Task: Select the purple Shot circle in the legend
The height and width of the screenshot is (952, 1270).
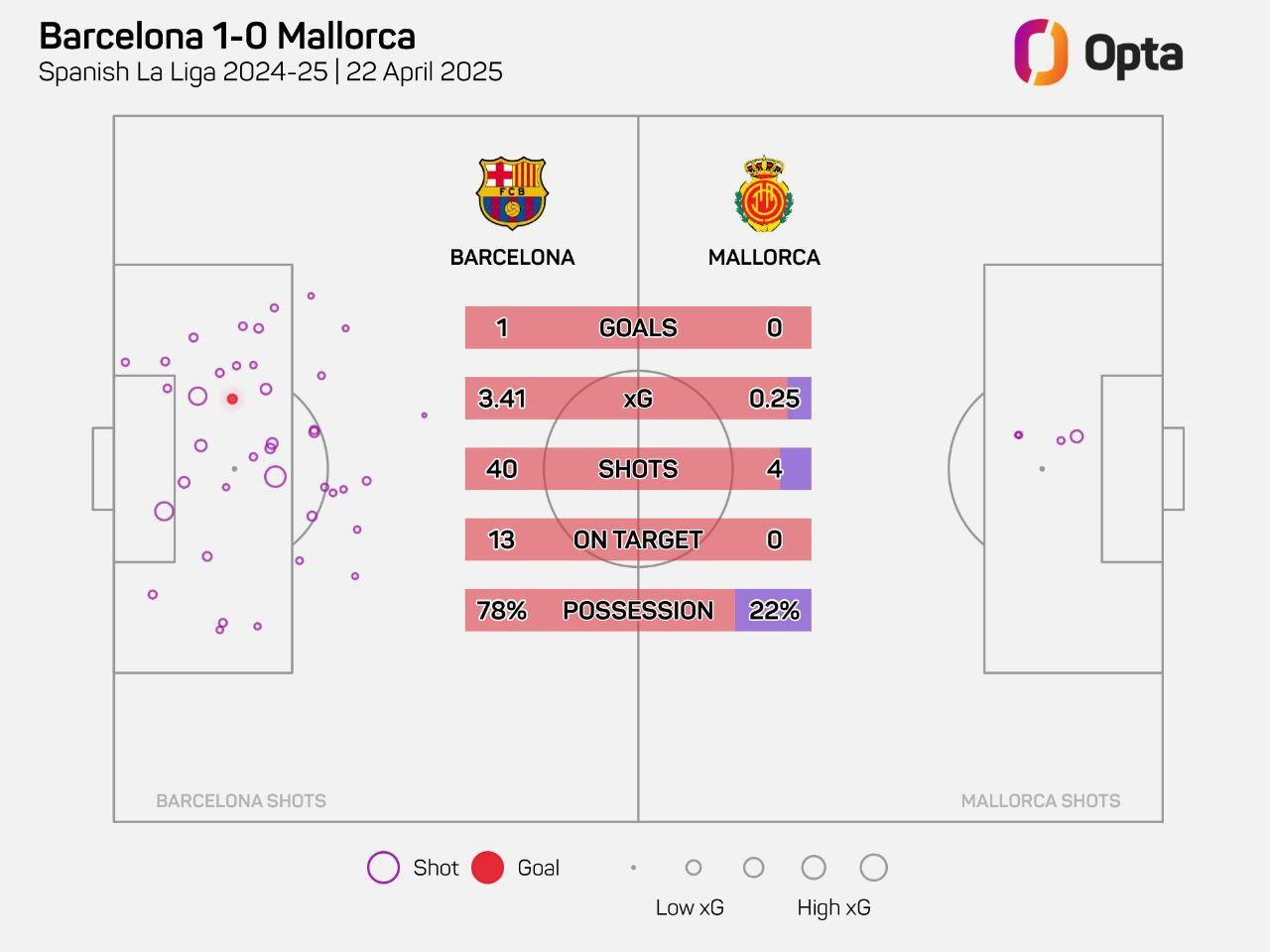Action: [x=383, y=868]
